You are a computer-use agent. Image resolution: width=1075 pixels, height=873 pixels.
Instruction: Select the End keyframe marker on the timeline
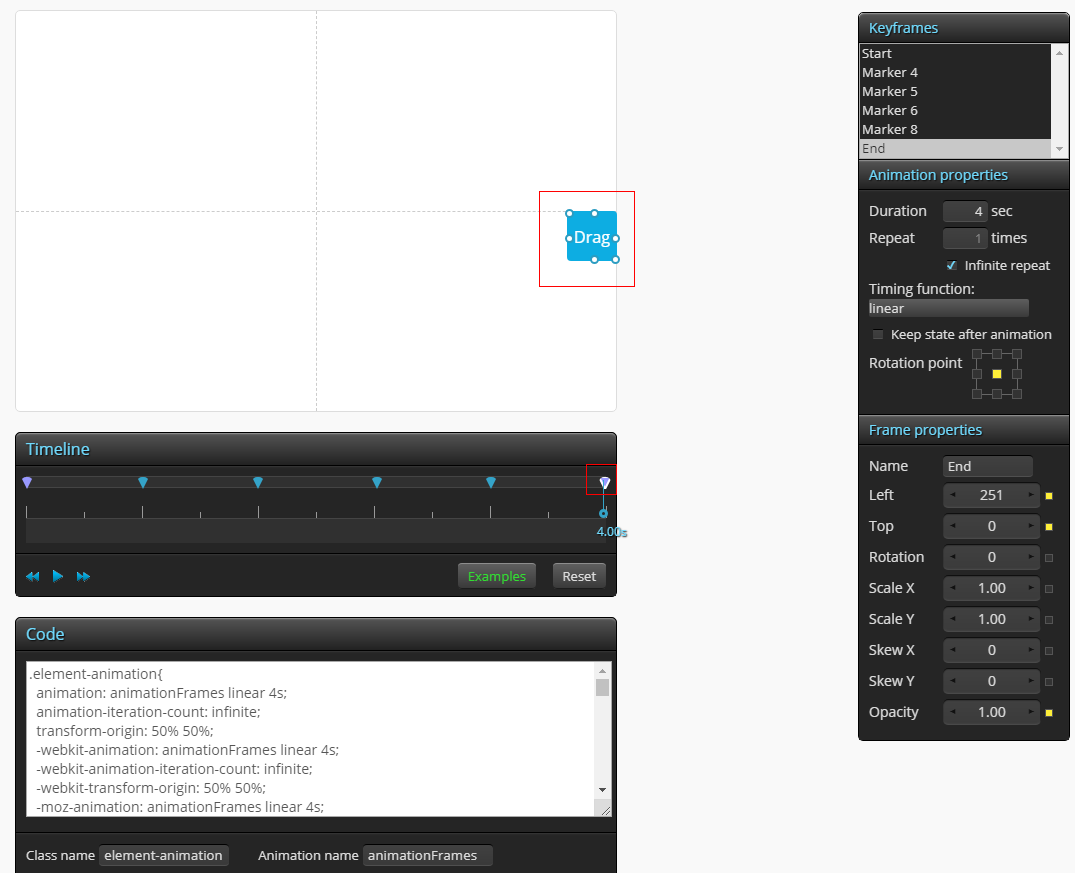[x=602, y=481]
